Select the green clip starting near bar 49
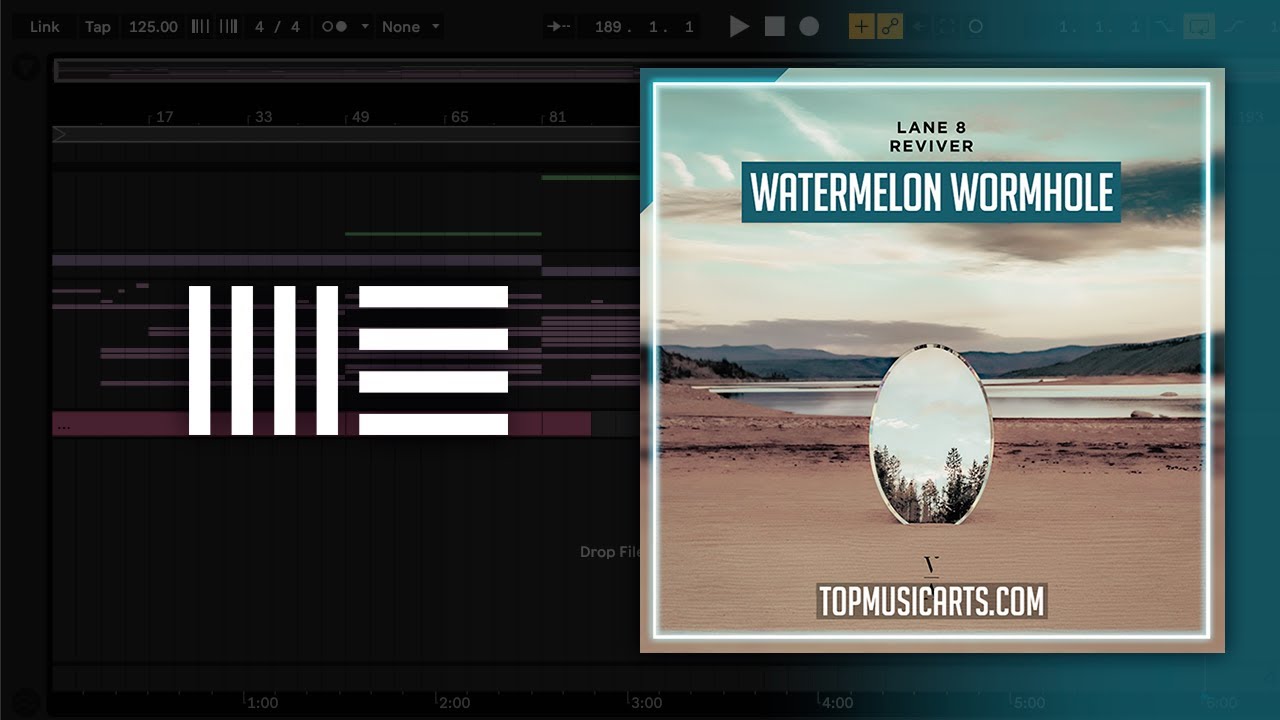1280x720 pixels. tap(443, 234)
